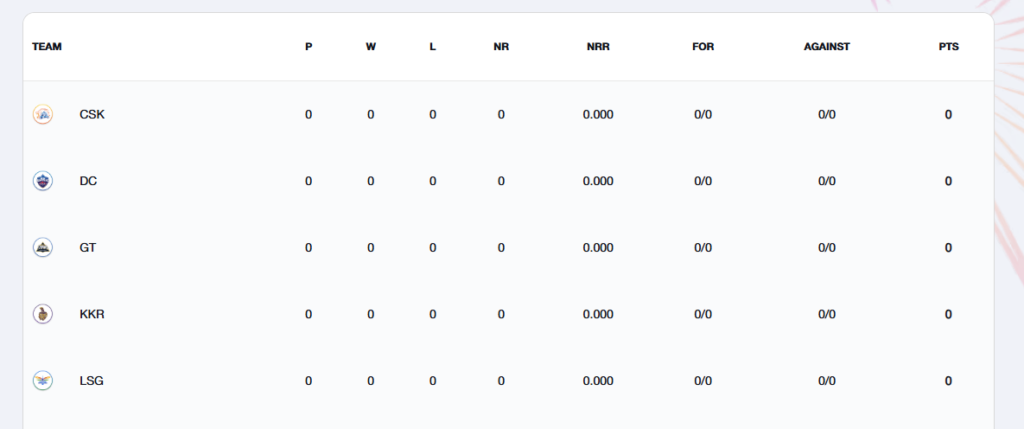The image size is (1024, 429).
Task: Click the TEAM column header
Action: [x=47, y=47]
